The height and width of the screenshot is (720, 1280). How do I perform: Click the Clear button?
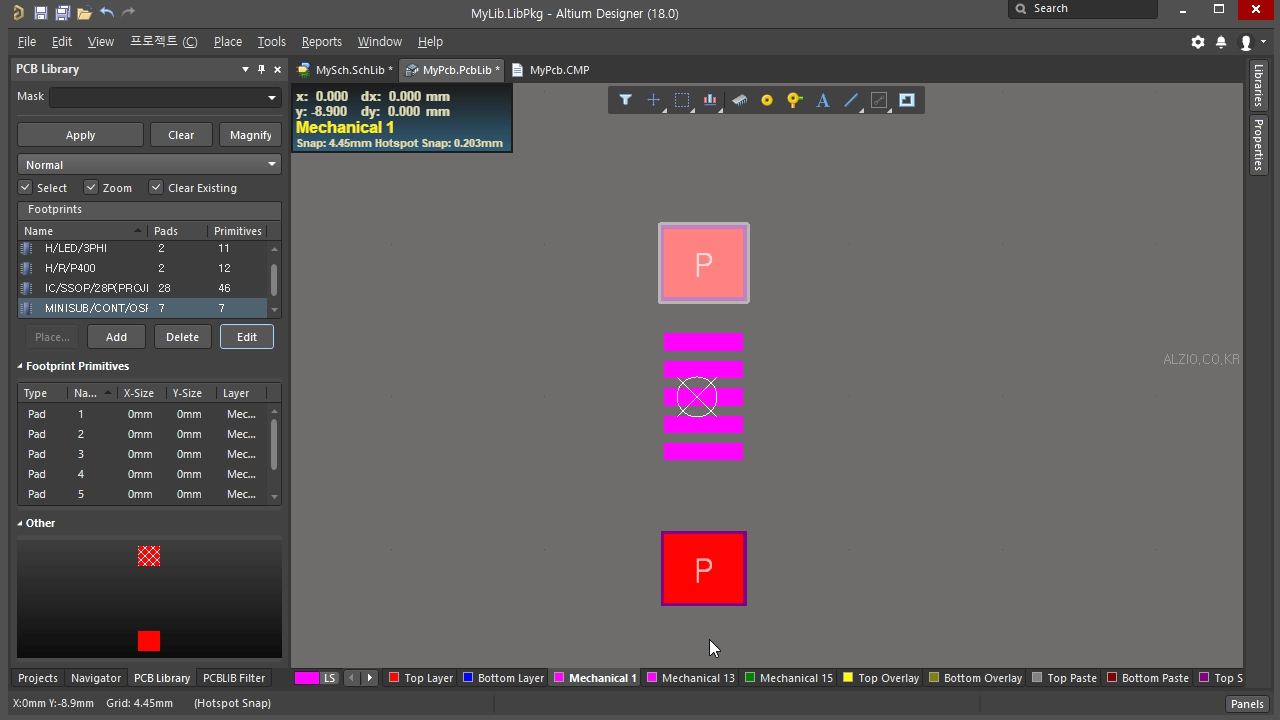[x=181, y=135]
